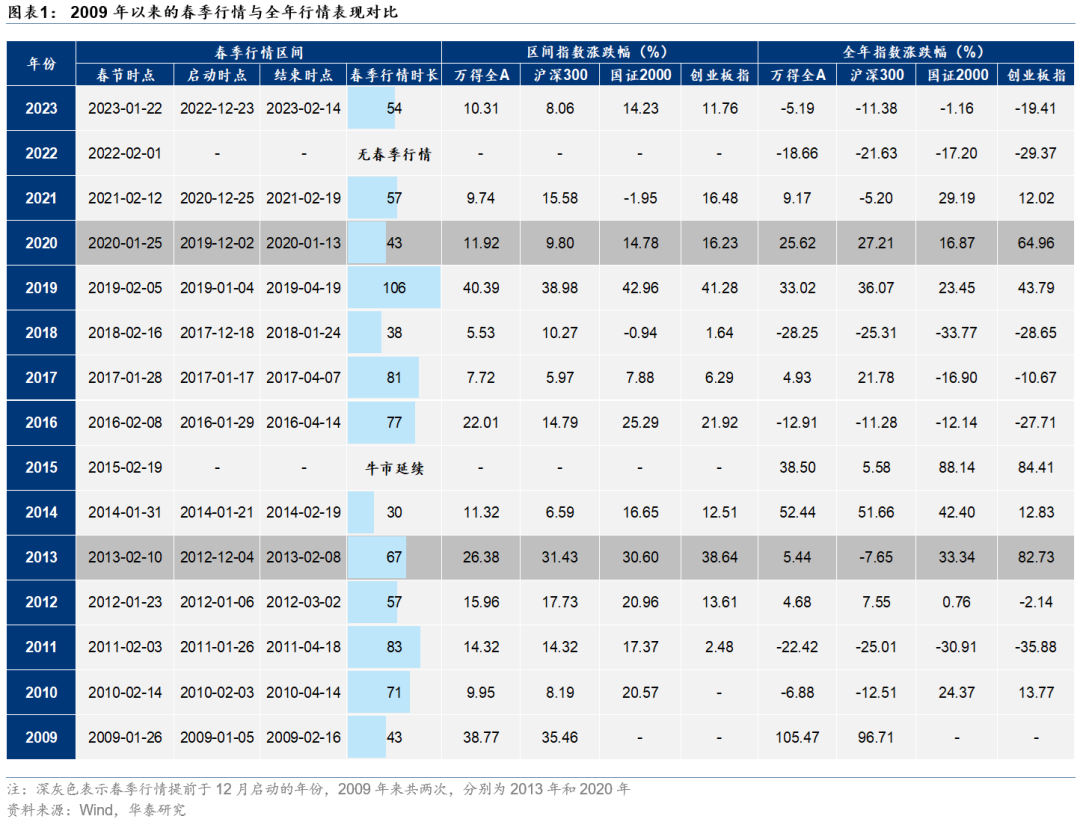The height and width of the screenshot is (825, 1080).
Task: Select the 2022 year row label
Action: pyautogui.click(x=41, y=153)
